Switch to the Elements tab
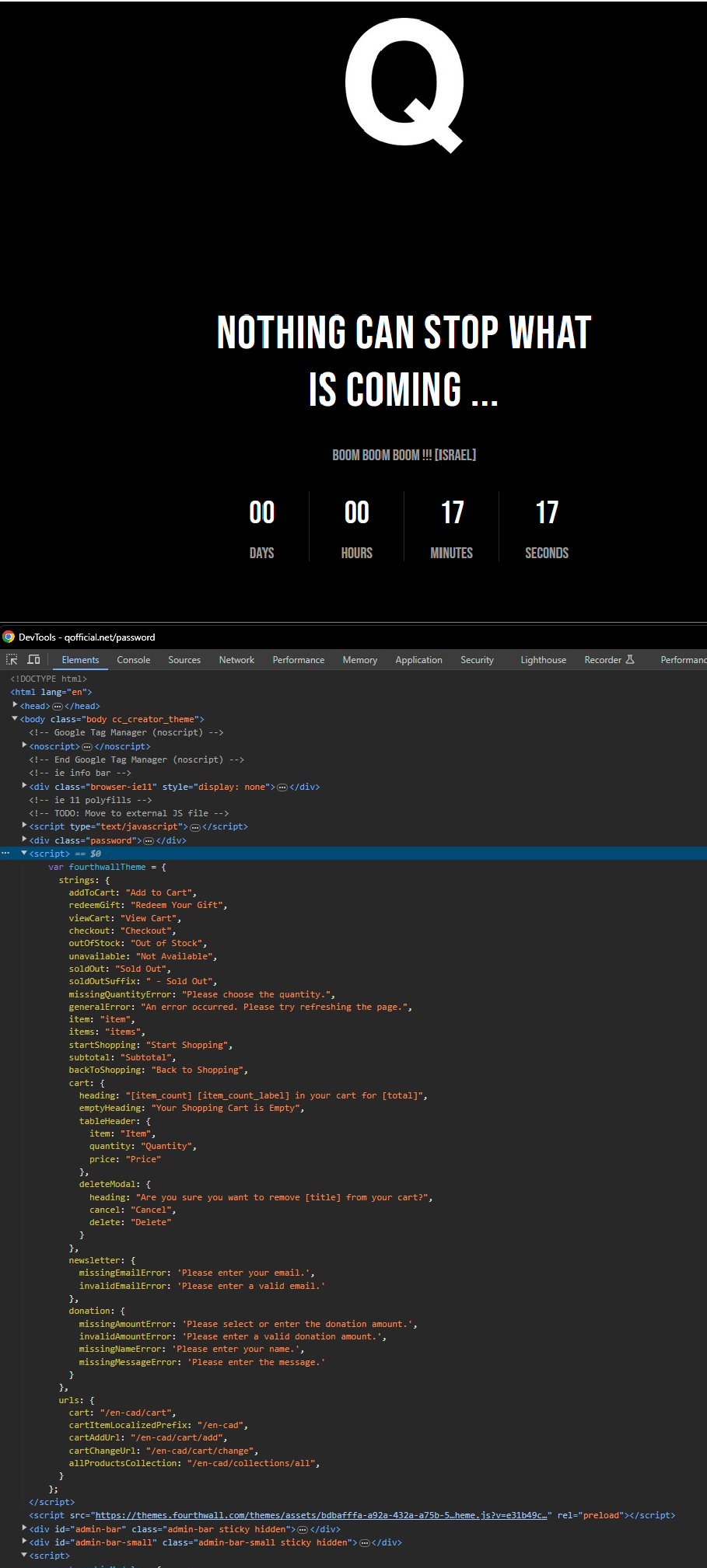 [x=80, y=659]
